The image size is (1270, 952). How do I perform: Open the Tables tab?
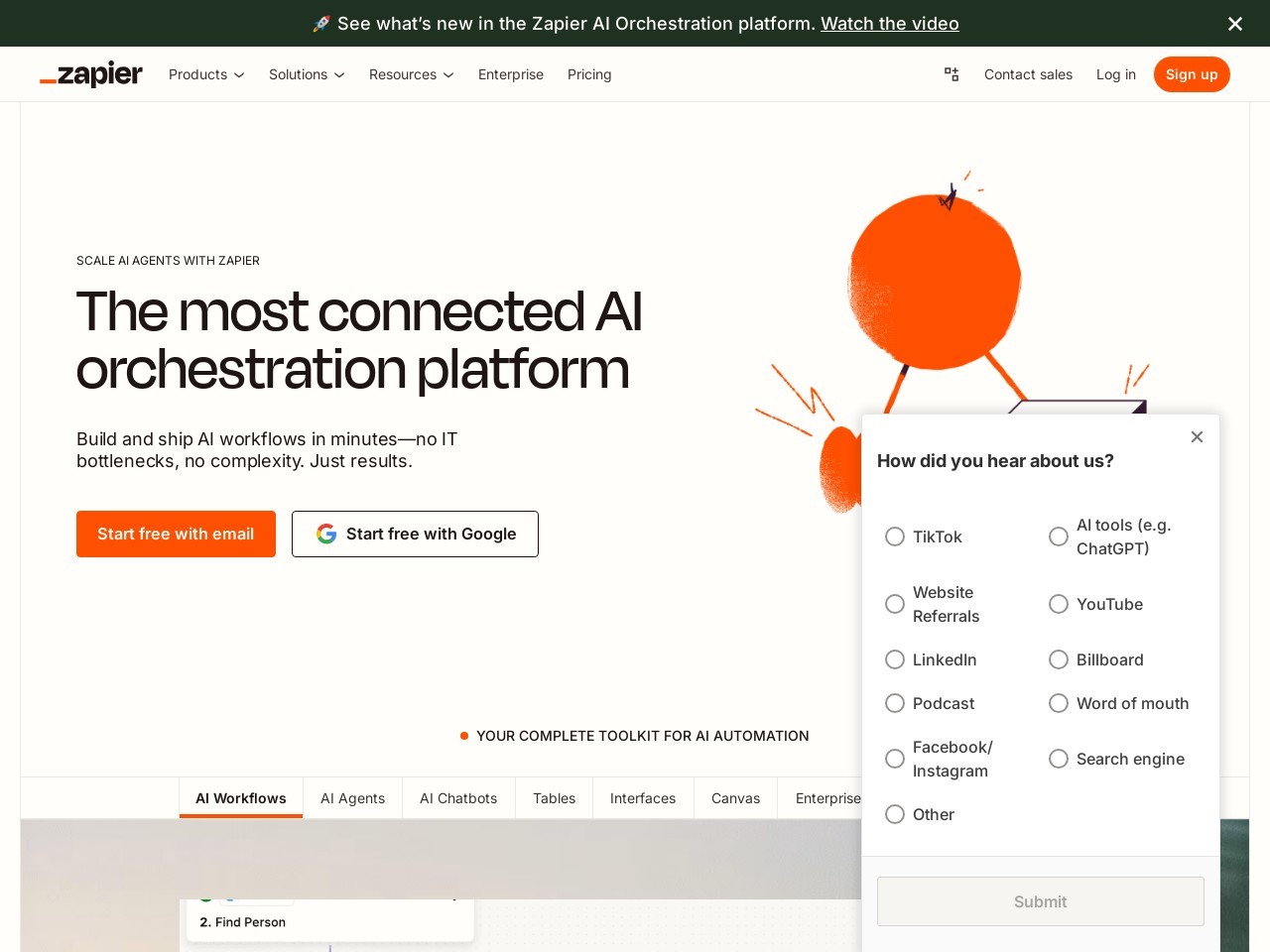pyautogui.click(x=554, y=798)
